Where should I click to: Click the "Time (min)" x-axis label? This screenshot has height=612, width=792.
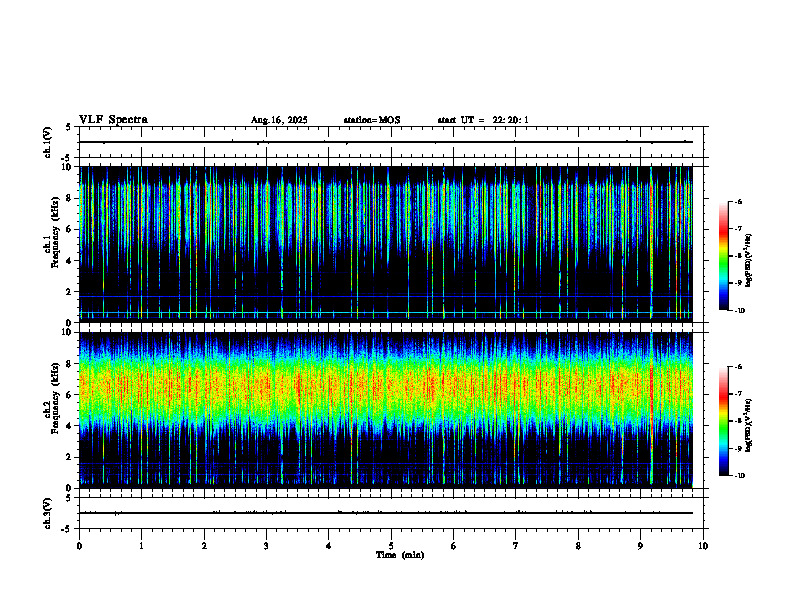400,555
